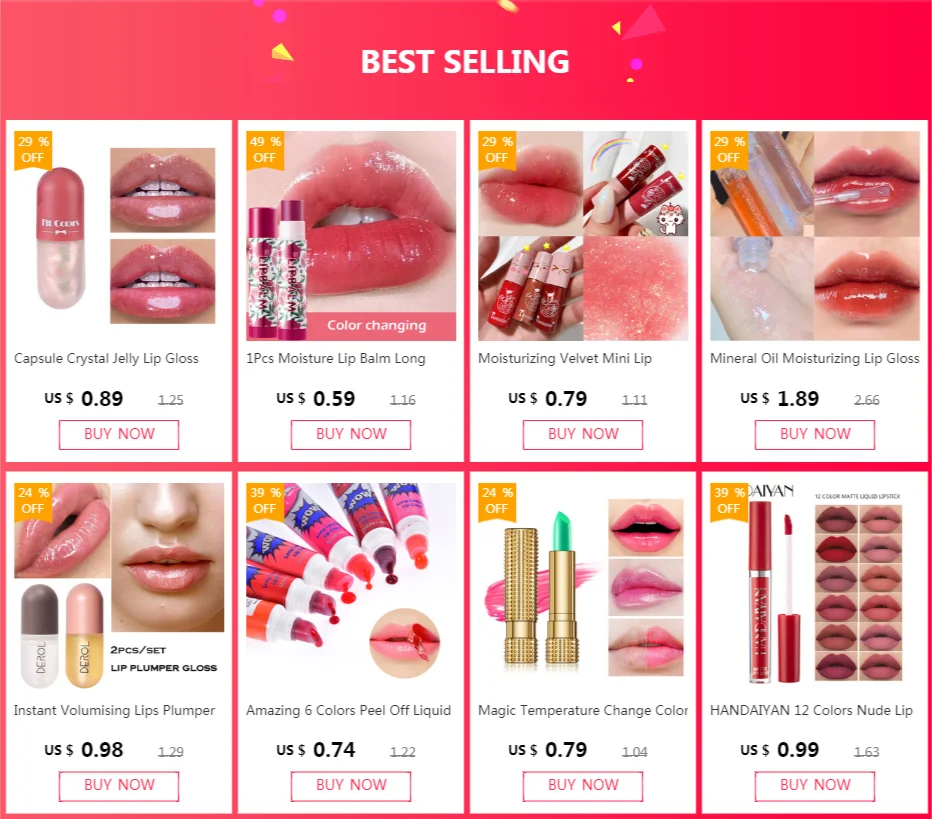Open the Color changing lip balm image
The image size is (932, 819).
[x=351, y=236]
